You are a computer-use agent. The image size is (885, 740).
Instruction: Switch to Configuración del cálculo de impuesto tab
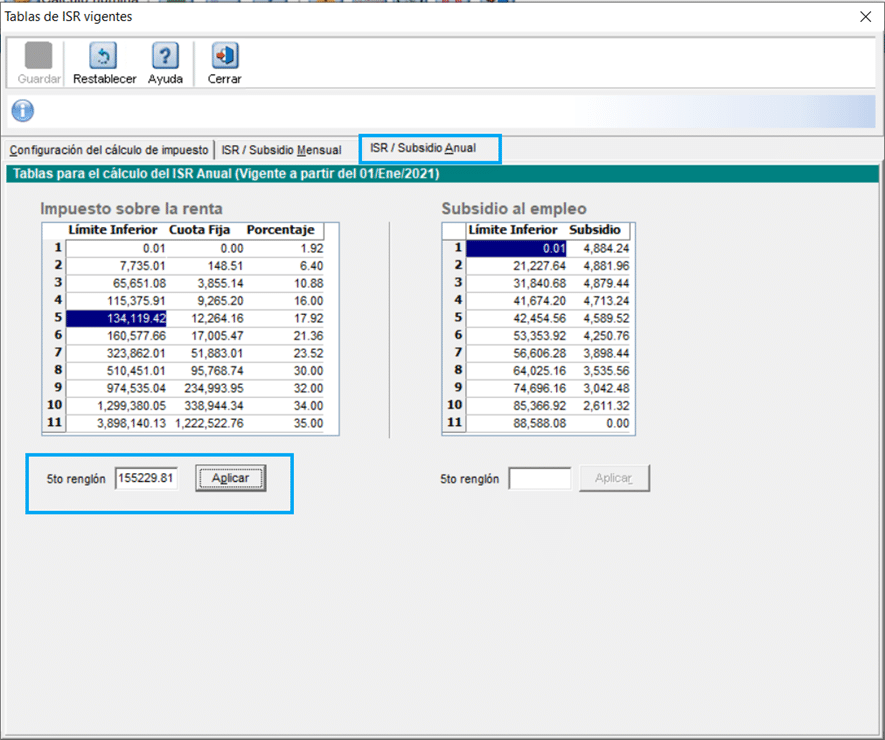(x=108, y=150)
